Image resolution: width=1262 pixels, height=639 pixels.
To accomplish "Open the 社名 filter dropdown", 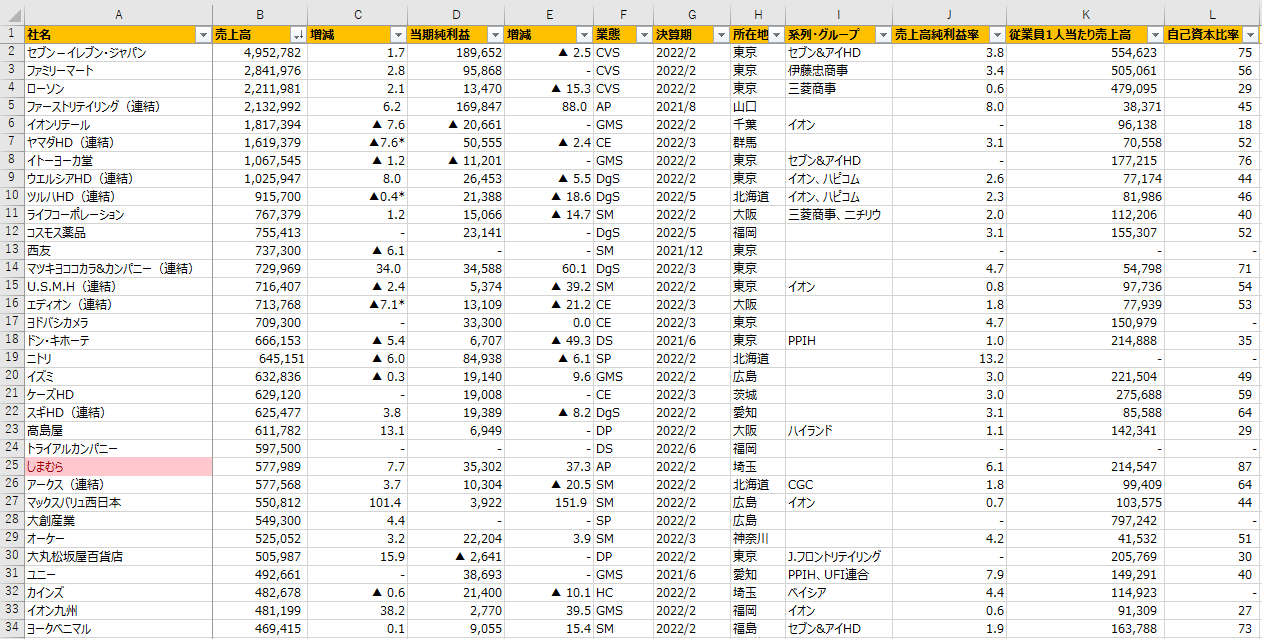I will 204,35.
